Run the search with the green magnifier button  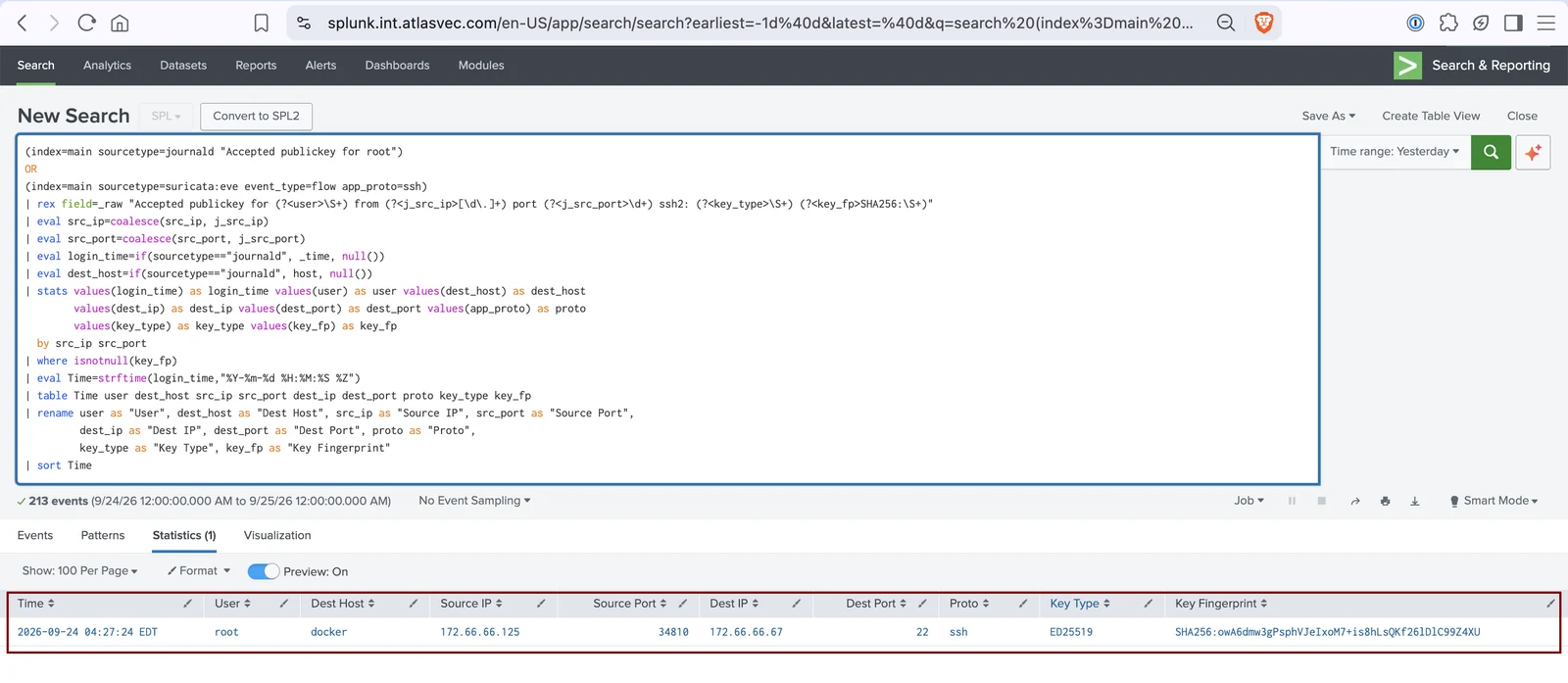1491,152
